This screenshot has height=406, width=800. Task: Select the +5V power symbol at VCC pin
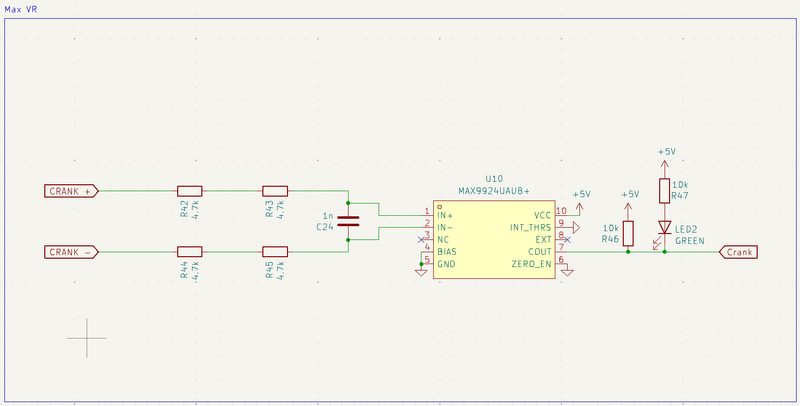(579, 208)
